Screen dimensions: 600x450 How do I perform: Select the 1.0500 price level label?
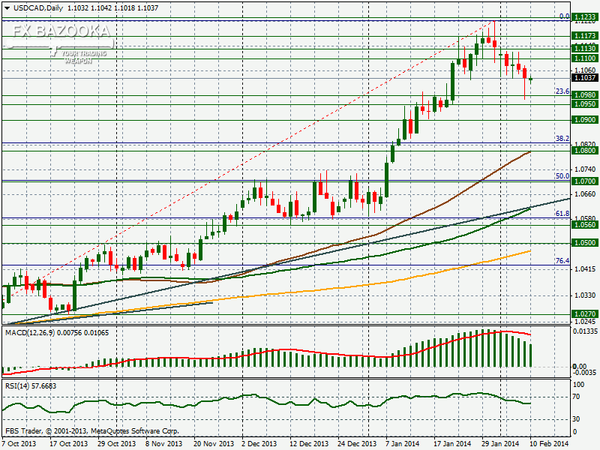point(585,243)
